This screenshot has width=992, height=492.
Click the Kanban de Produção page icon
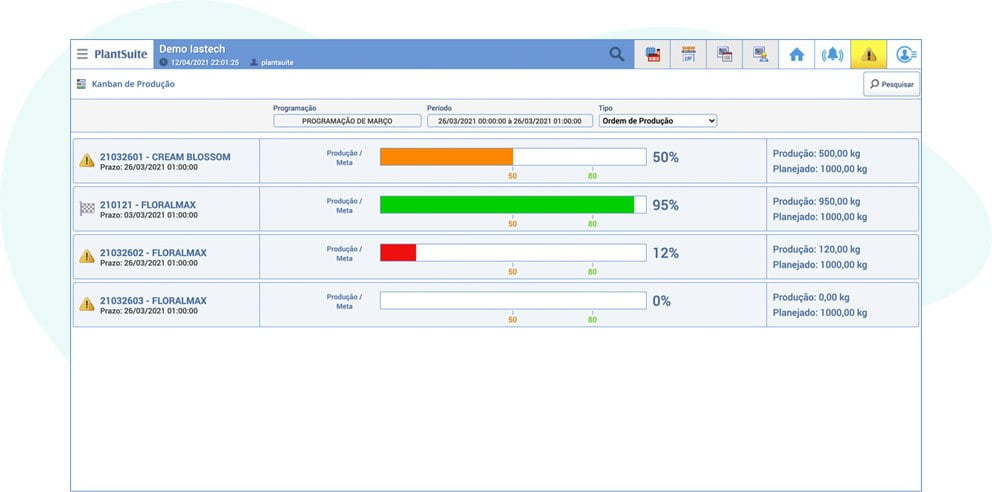point(81,84)
